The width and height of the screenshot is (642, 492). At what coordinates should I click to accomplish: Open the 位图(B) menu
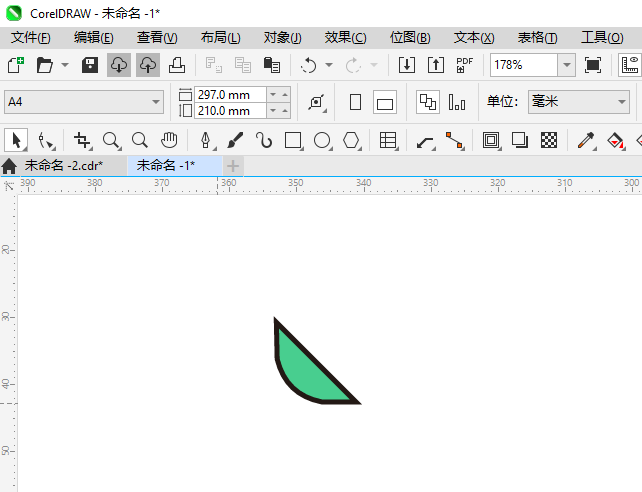tap(410, 38)
